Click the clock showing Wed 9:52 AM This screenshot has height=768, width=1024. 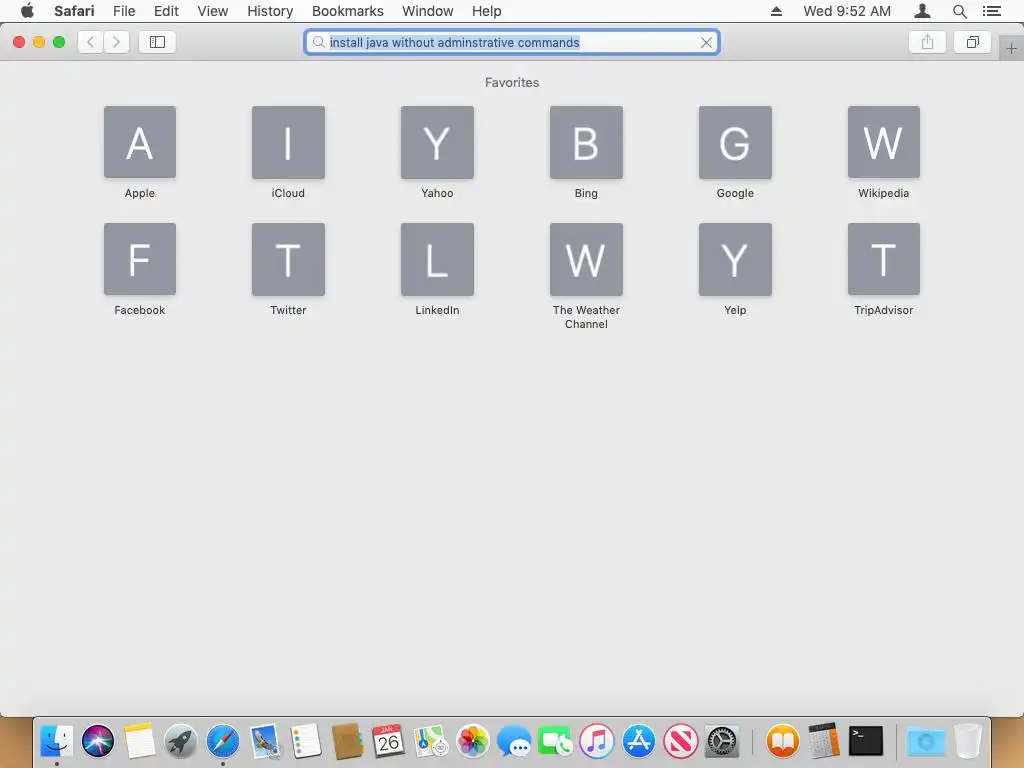tap(846, 11)
